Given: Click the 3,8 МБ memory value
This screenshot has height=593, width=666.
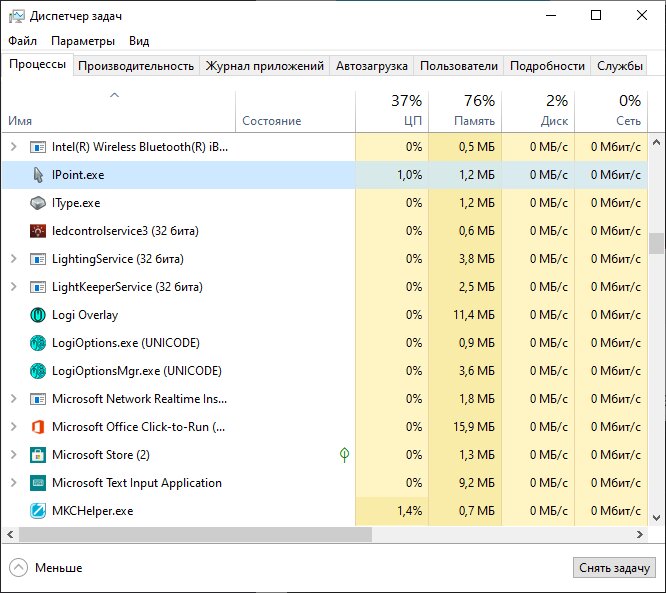Looking at the screenshot, I should click(x=477, y=259).
